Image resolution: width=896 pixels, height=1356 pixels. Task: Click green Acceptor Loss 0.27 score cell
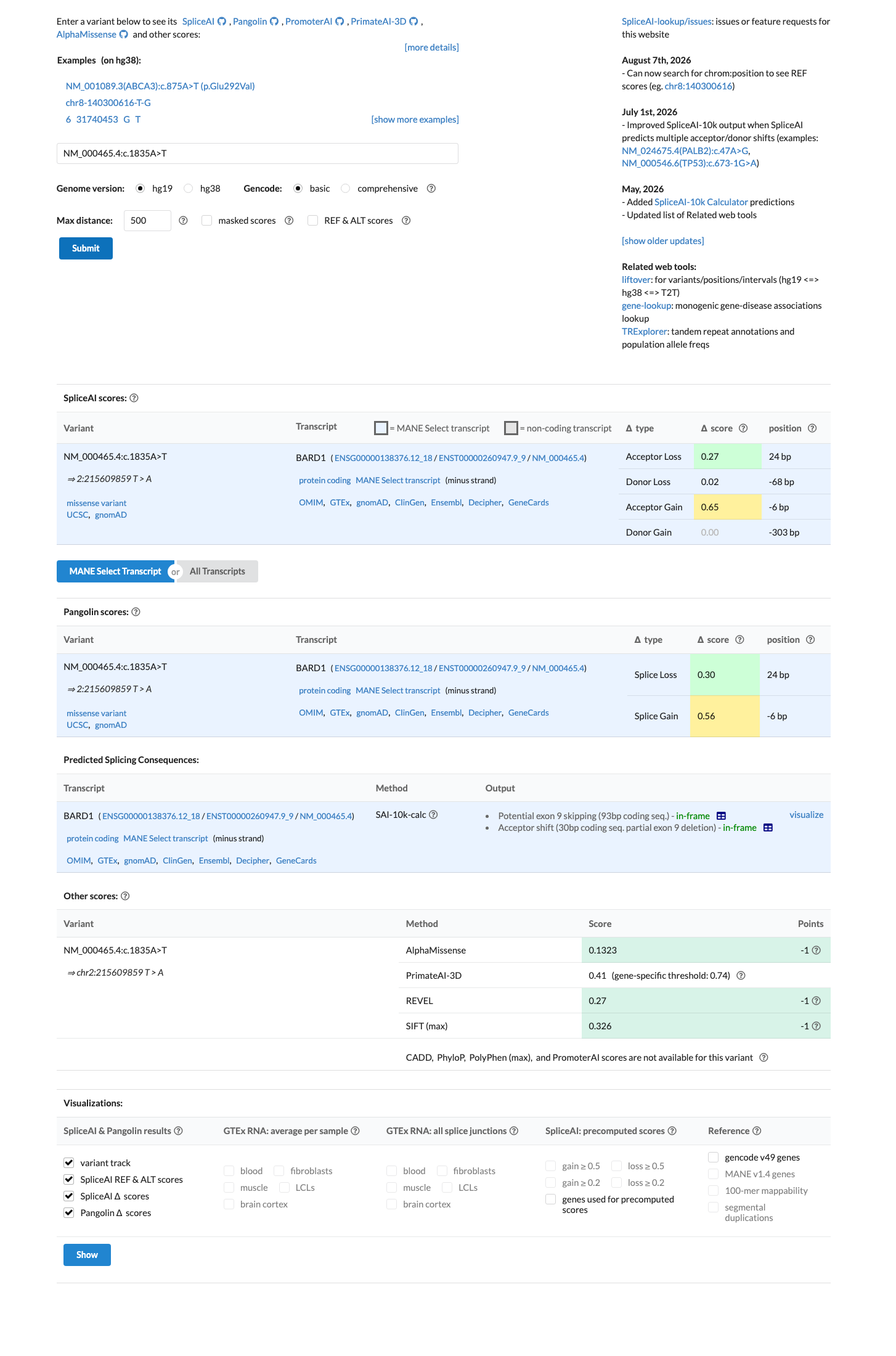click(728, 457)
